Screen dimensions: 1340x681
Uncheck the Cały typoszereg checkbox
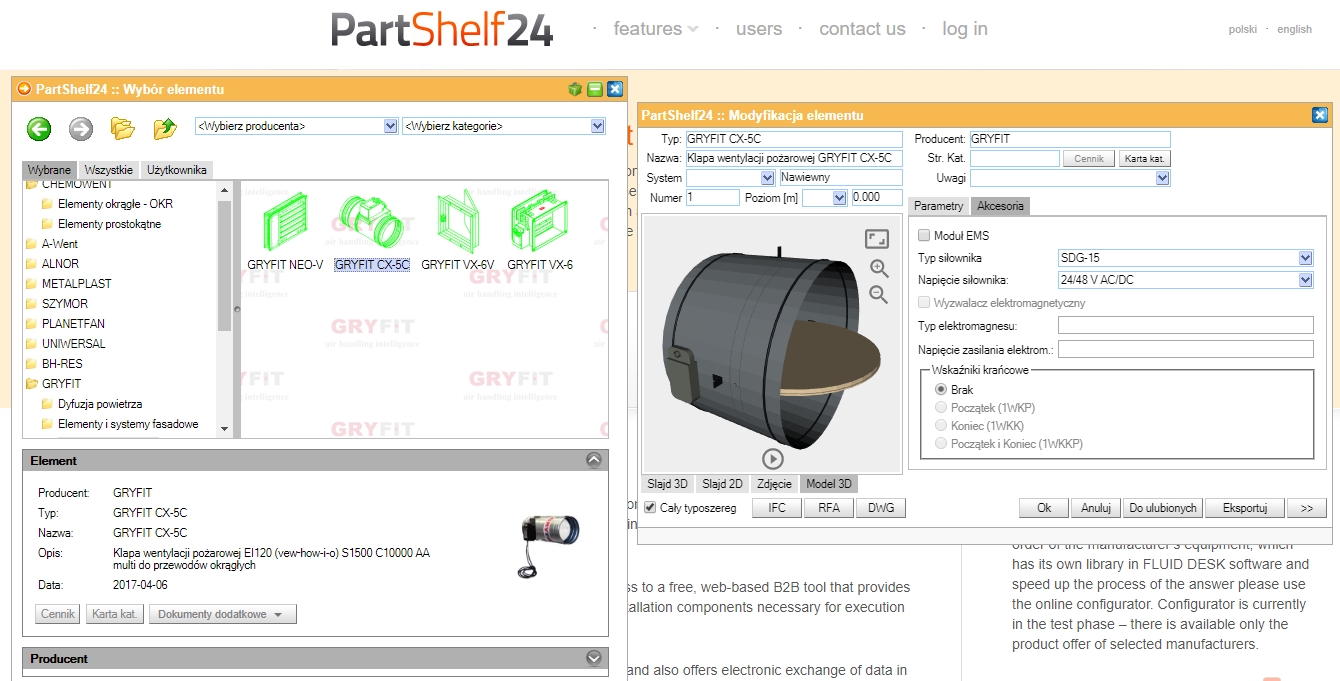[x=650, y=508]
